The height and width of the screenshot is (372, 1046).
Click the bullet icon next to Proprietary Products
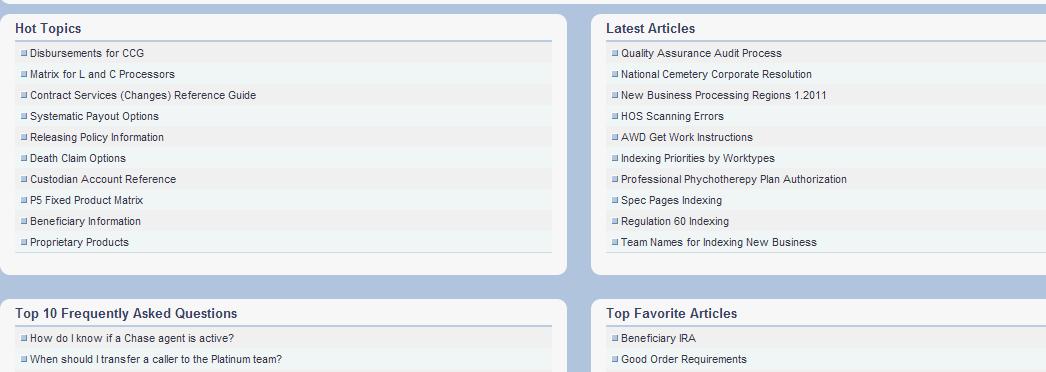[24, 242]
